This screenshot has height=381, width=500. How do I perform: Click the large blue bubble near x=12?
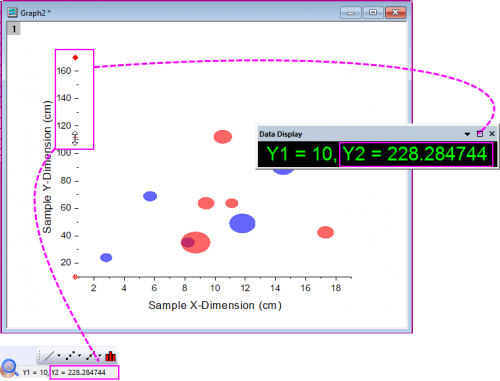click(242, 223)
